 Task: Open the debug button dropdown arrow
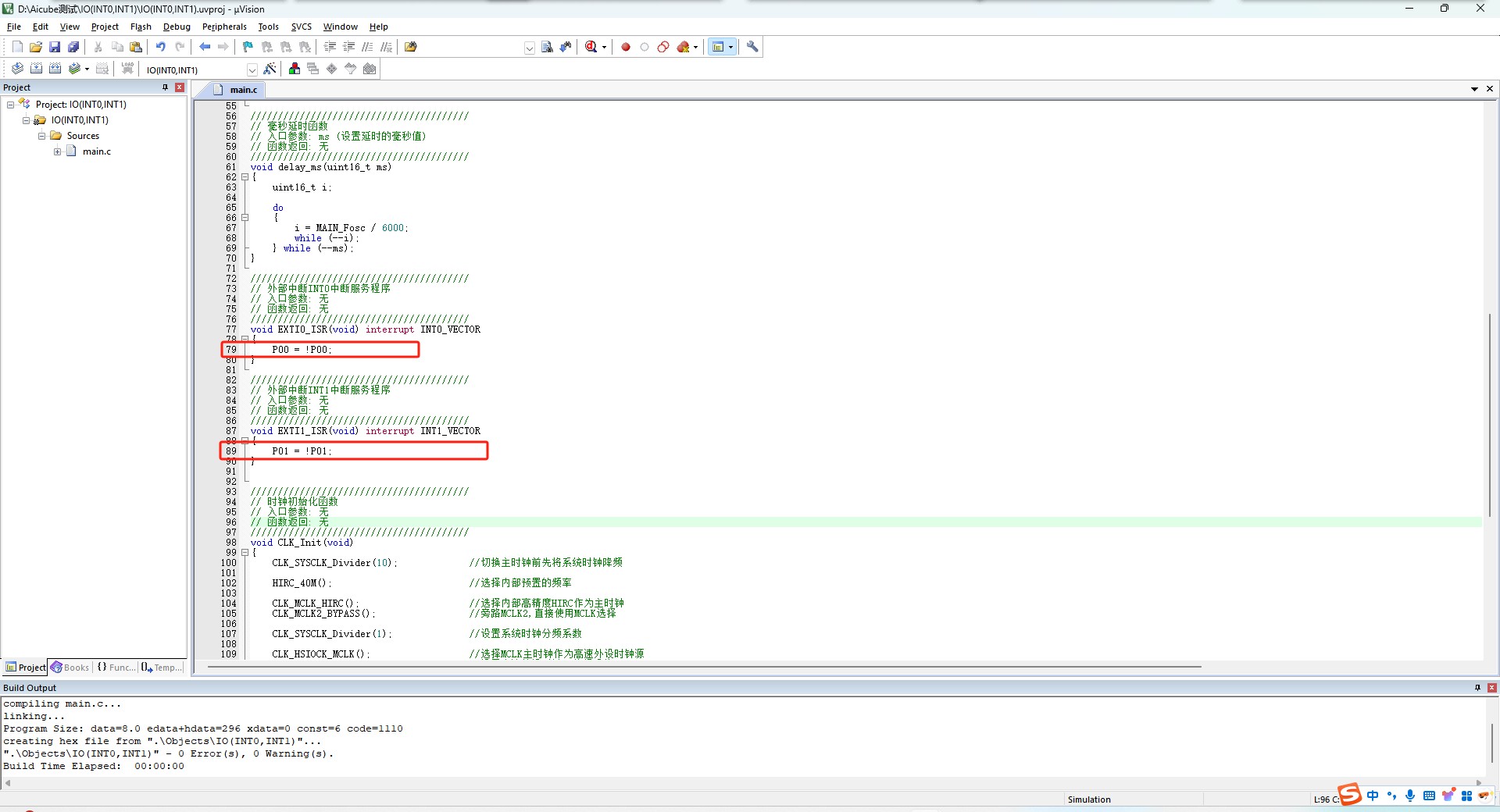[x=604, y=47]
